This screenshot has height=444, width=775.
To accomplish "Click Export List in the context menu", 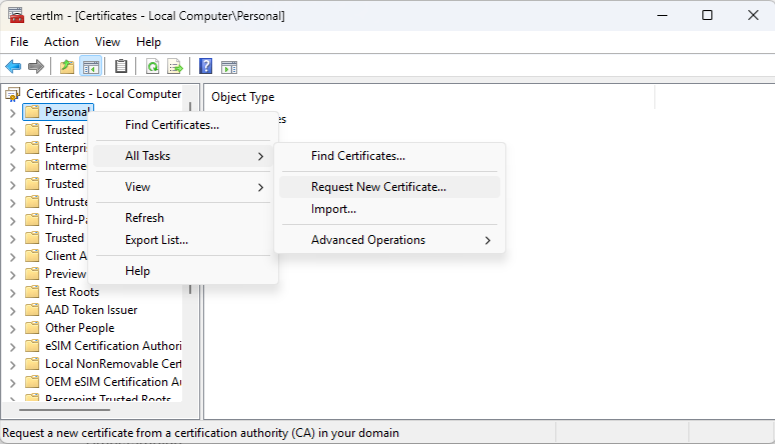I will click(156, 240).
